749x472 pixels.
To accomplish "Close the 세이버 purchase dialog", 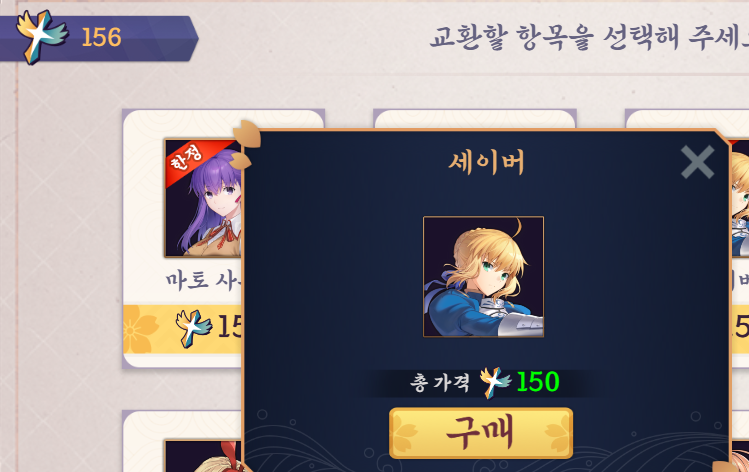I will pos(697,162).
